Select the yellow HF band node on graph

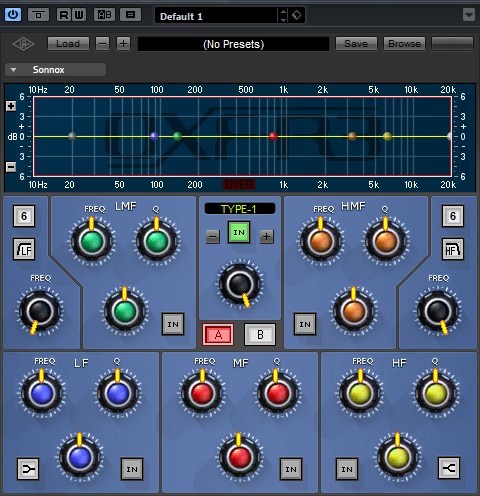click(x=387, y=136)
